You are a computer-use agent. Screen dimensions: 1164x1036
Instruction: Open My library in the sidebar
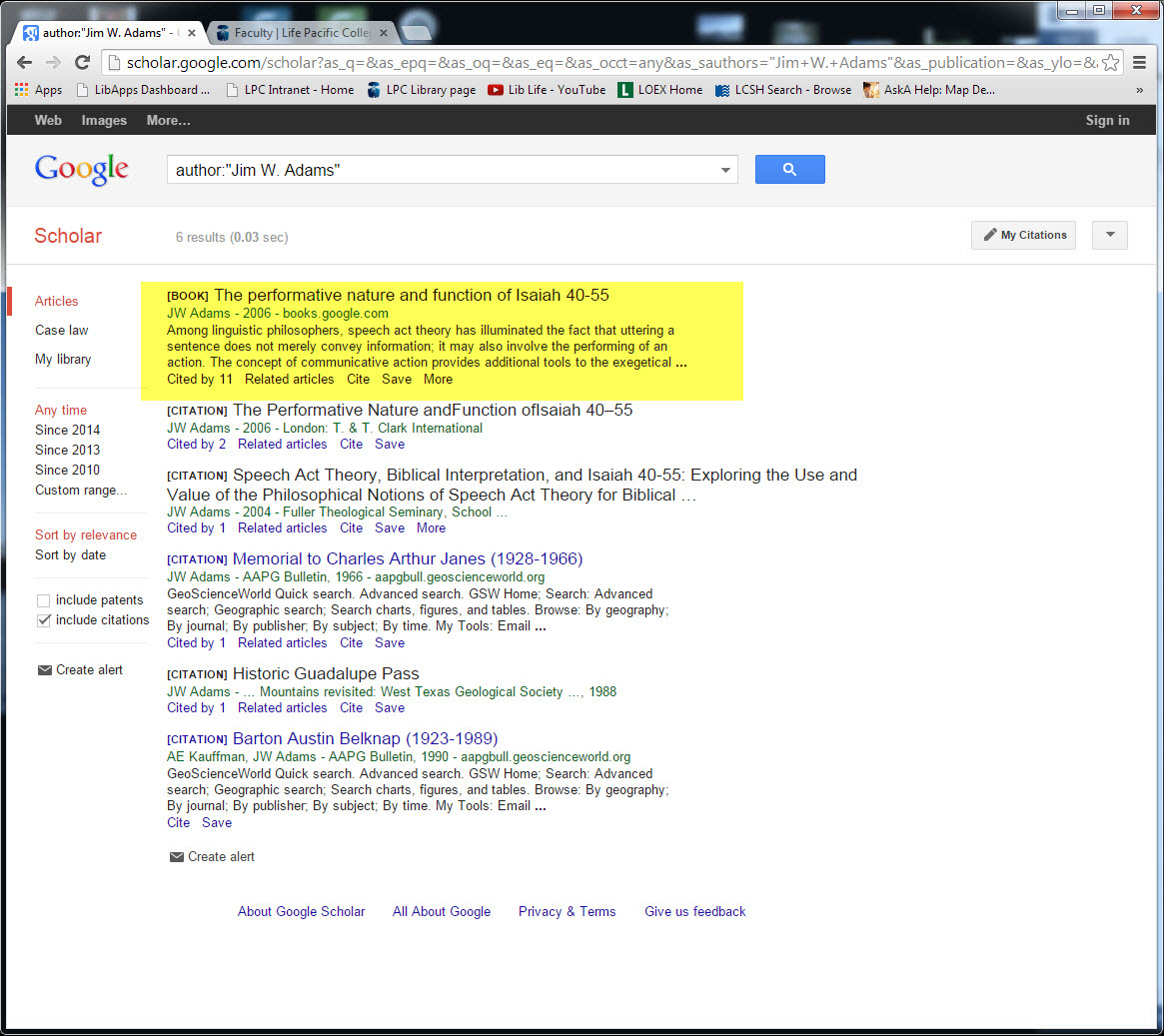tap(63, 360)
